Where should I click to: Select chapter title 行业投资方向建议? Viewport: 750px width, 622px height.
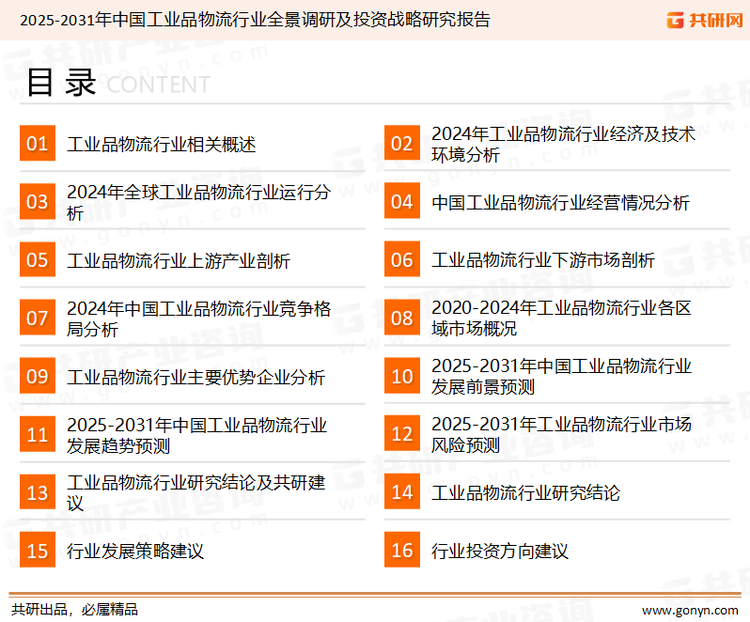(x=500, y=551)
